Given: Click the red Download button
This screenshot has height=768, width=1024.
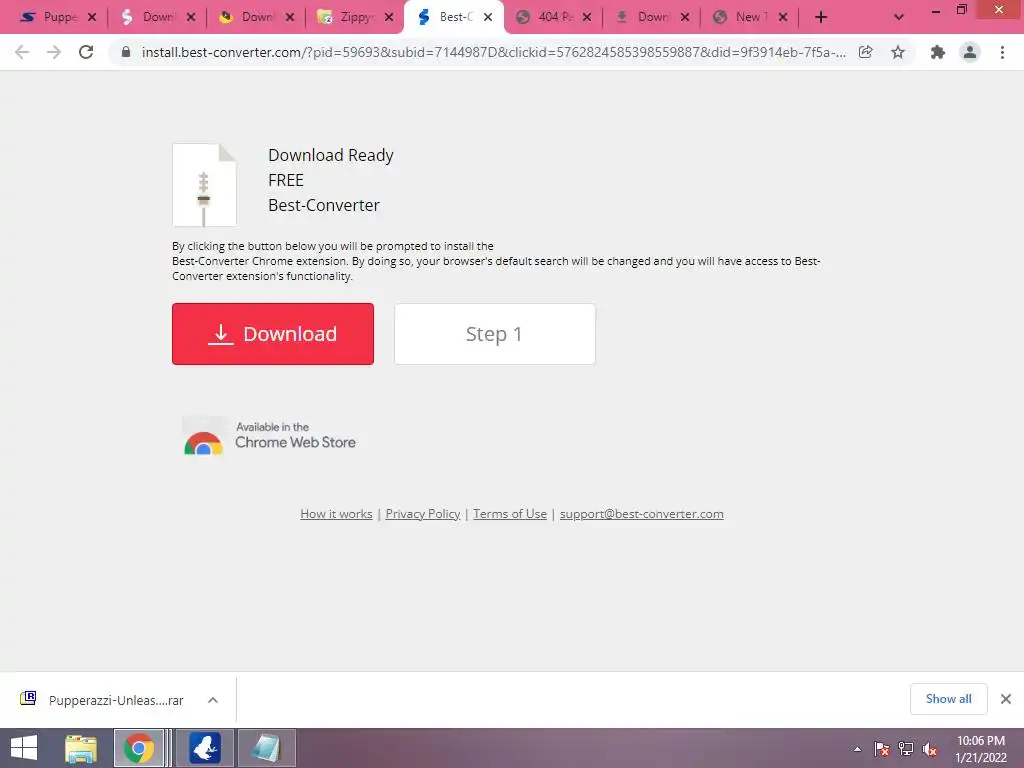Looking at the screenshot, I should [273, 334].
